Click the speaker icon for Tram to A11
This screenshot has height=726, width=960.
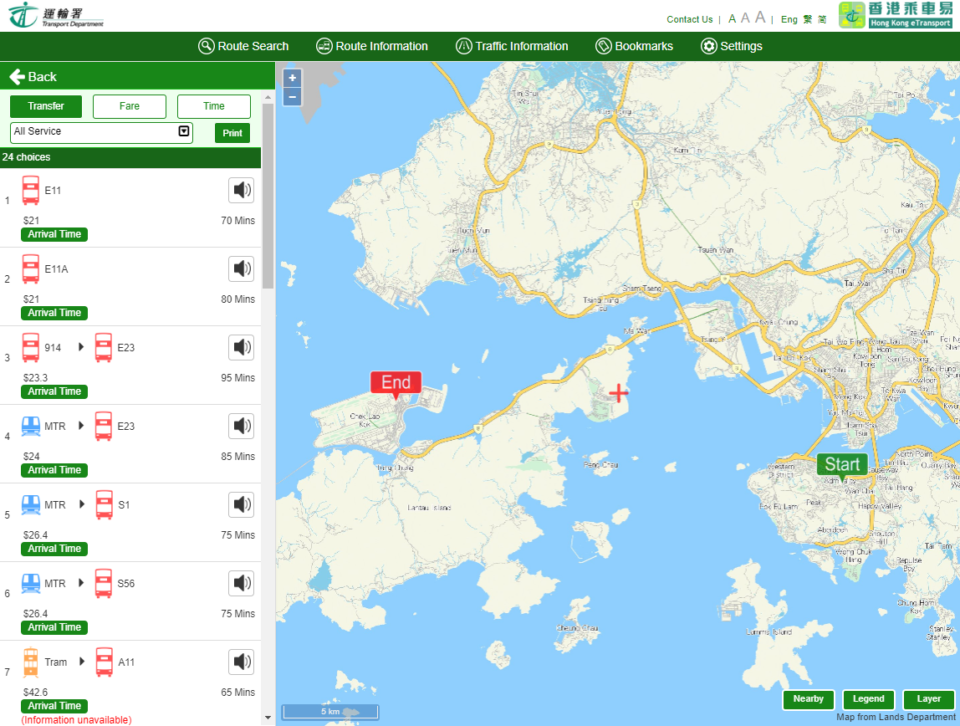(x=241, y=662)
